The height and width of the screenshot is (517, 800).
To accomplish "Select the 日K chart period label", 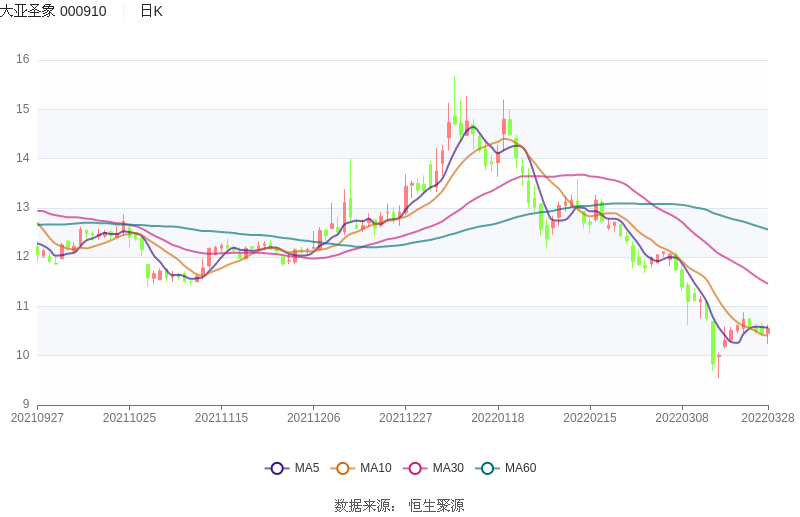I will coord(151,11).
